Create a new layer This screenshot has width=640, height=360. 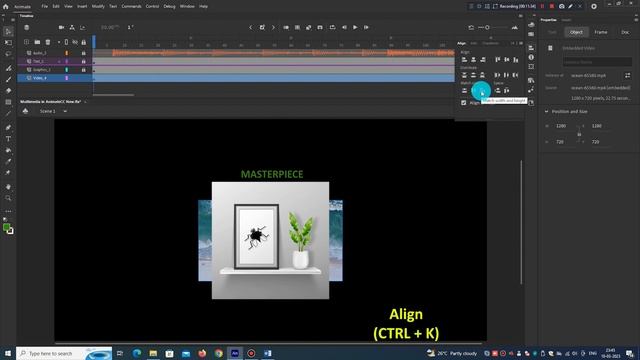[27, 42]
